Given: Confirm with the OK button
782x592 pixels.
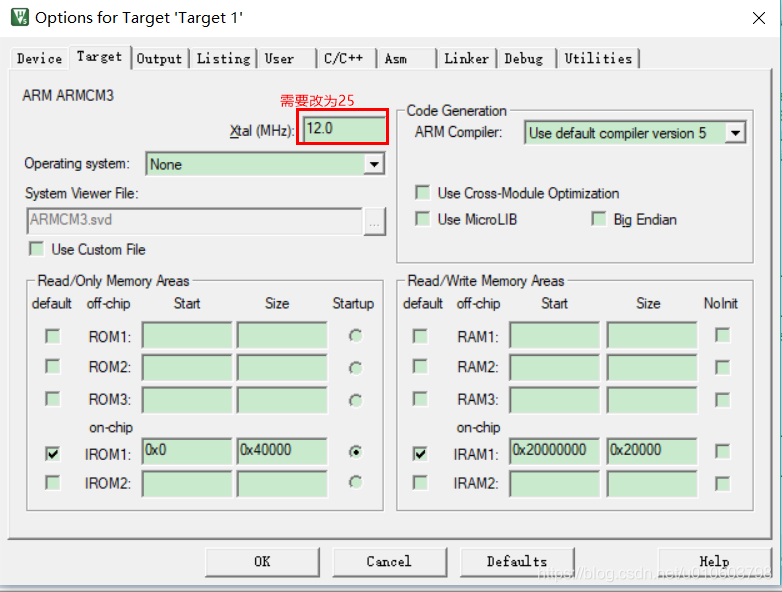Looking at the screenshot, I should coord(262,562).
